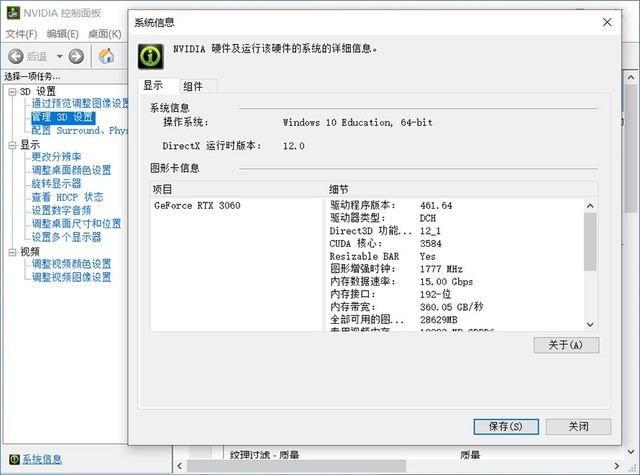The width and height of the screenshot is (640, 475).
Task: Select 调整桌面尺寸和位置 in tree
Action: tap(76, 224)
